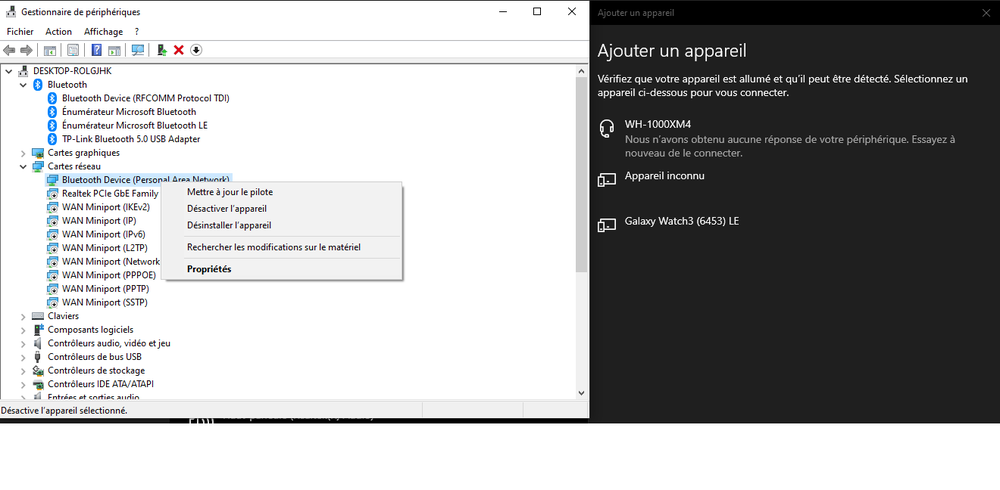Choose Désactiver l'appareil from context menu
This screenshot has height=490, width=1000.
tap(228, 208)
